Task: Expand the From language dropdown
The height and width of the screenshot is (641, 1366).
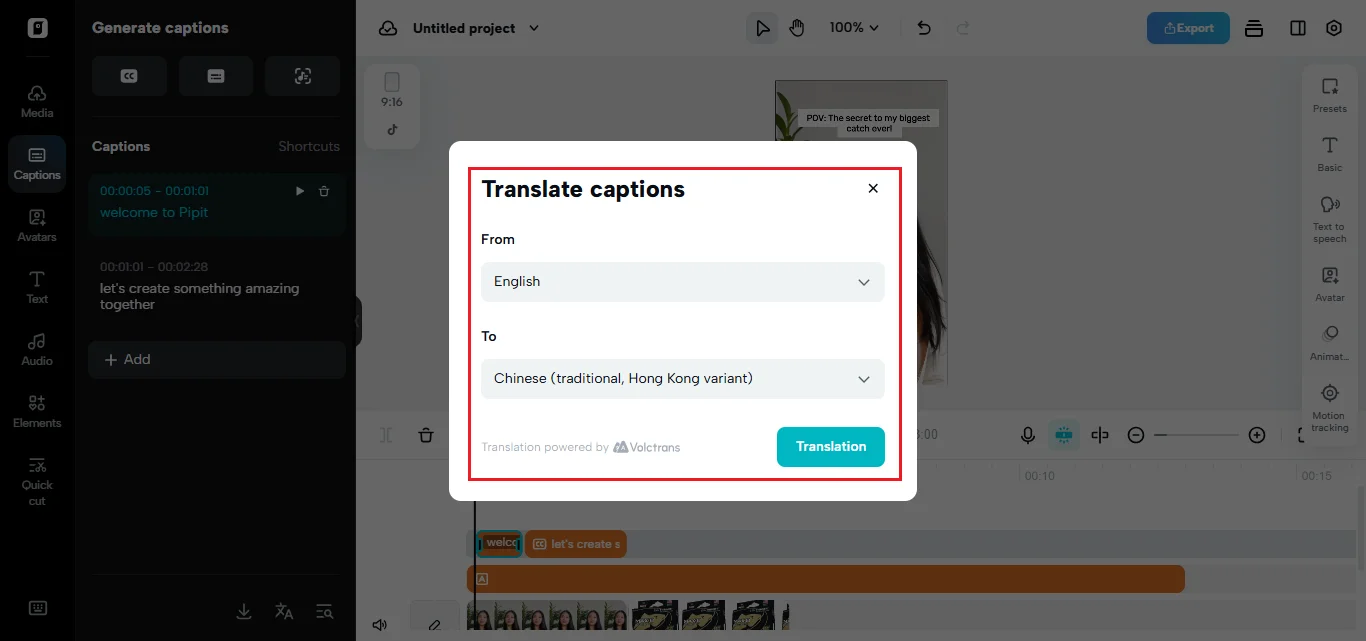Action: point(683,282)
